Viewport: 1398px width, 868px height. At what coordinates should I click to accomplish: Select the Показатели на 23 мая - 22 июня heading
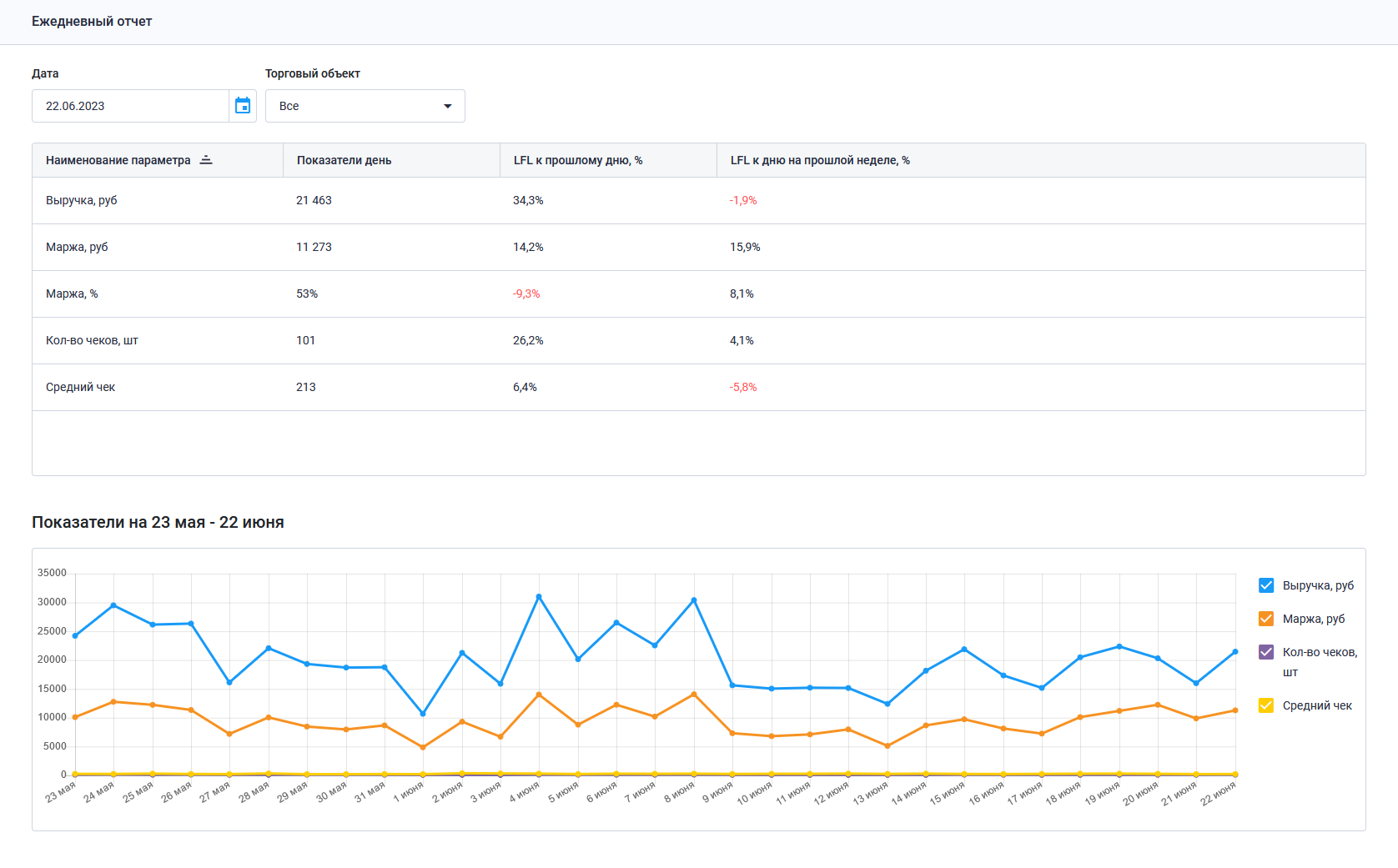point(158,522)
